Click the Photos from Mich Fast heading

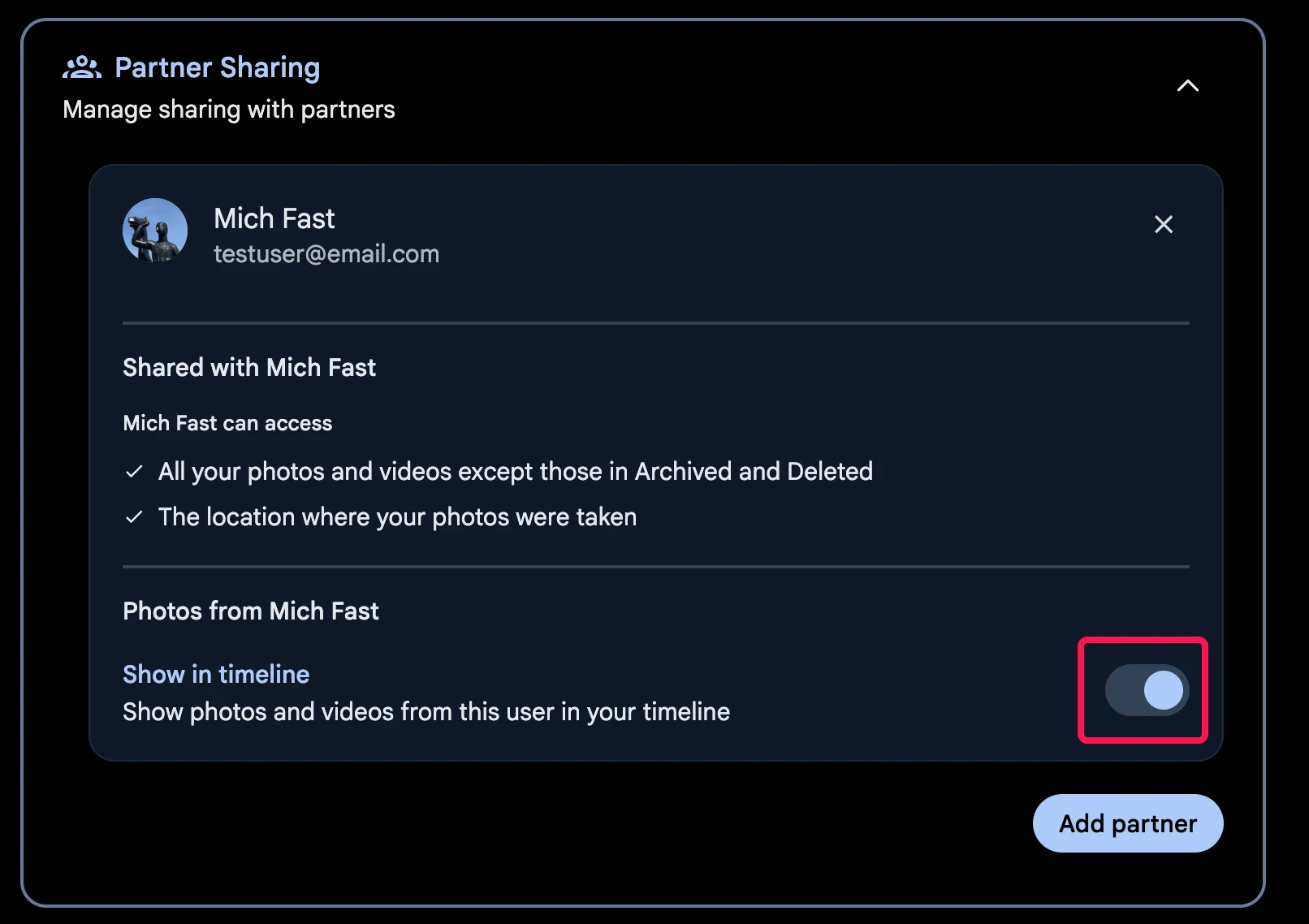click(251, 611)
